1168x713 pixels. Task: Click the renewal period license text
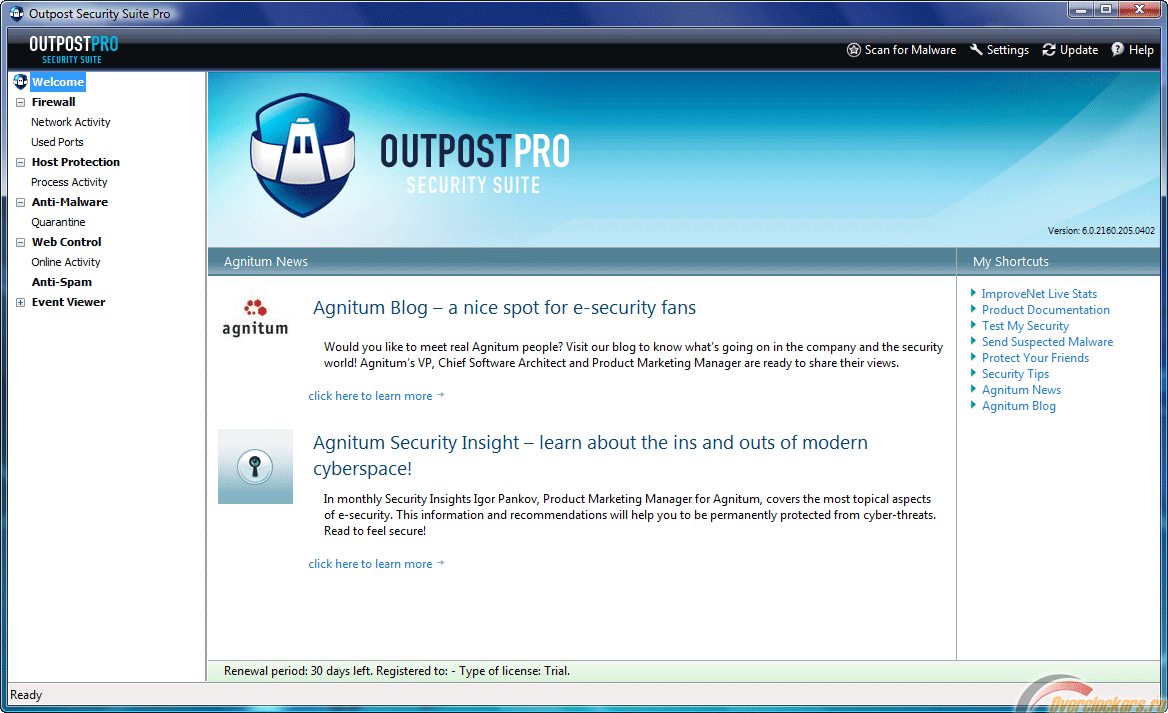[x=396, y=671]
